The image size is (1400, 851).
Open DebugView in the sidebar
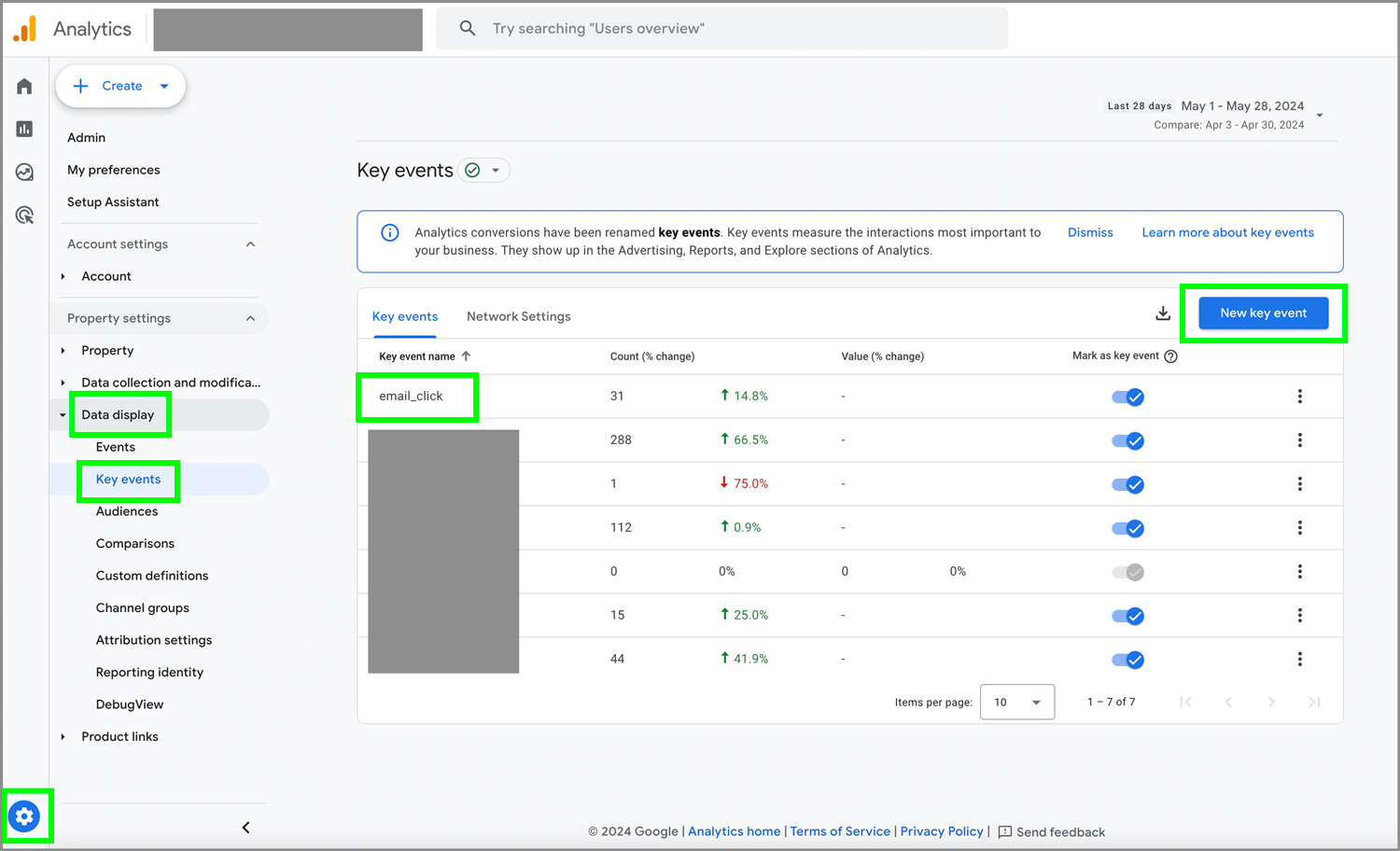point(130,705)
